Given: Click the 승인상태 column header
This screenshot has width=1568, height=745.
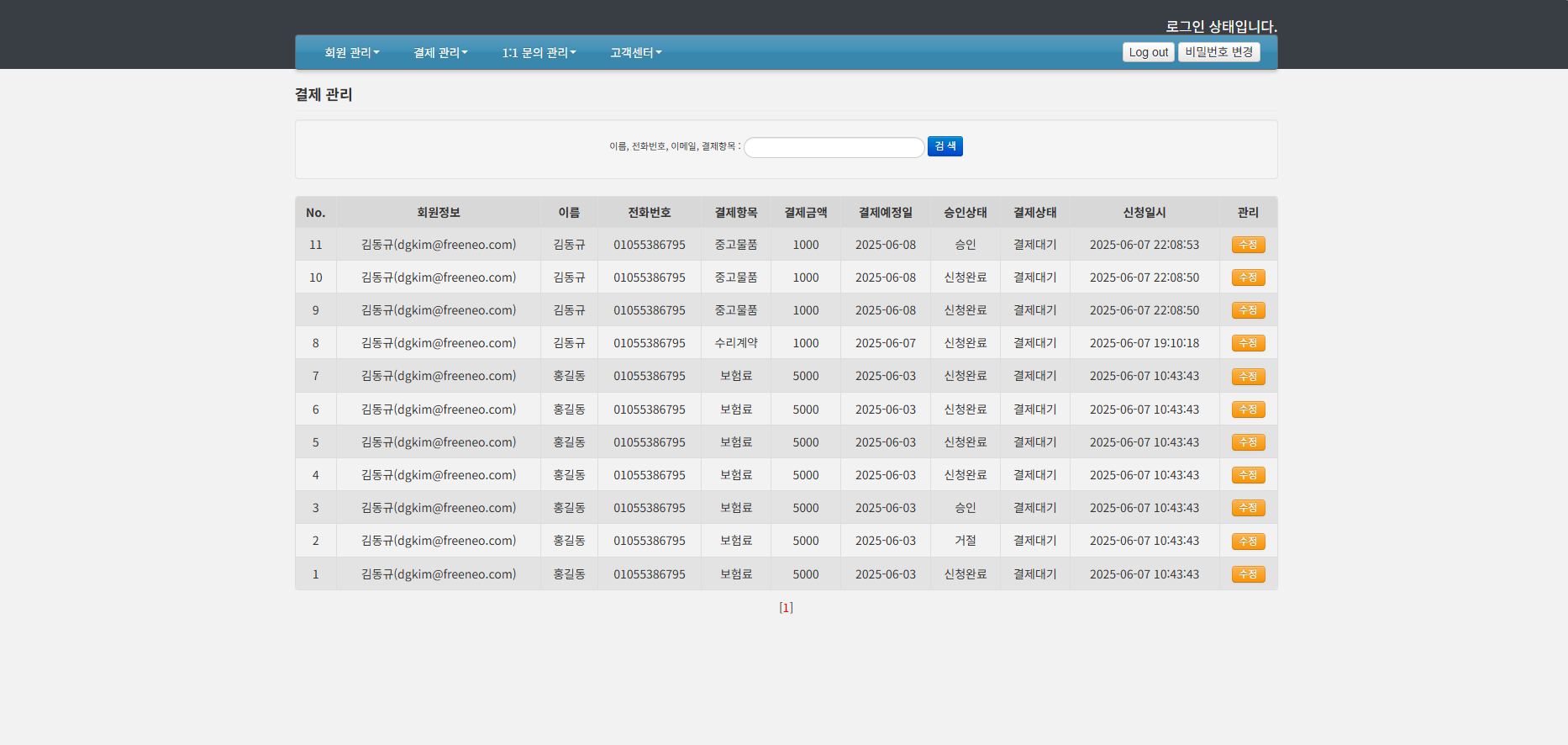Looking at the screenshot, I should tap(966, 213).
